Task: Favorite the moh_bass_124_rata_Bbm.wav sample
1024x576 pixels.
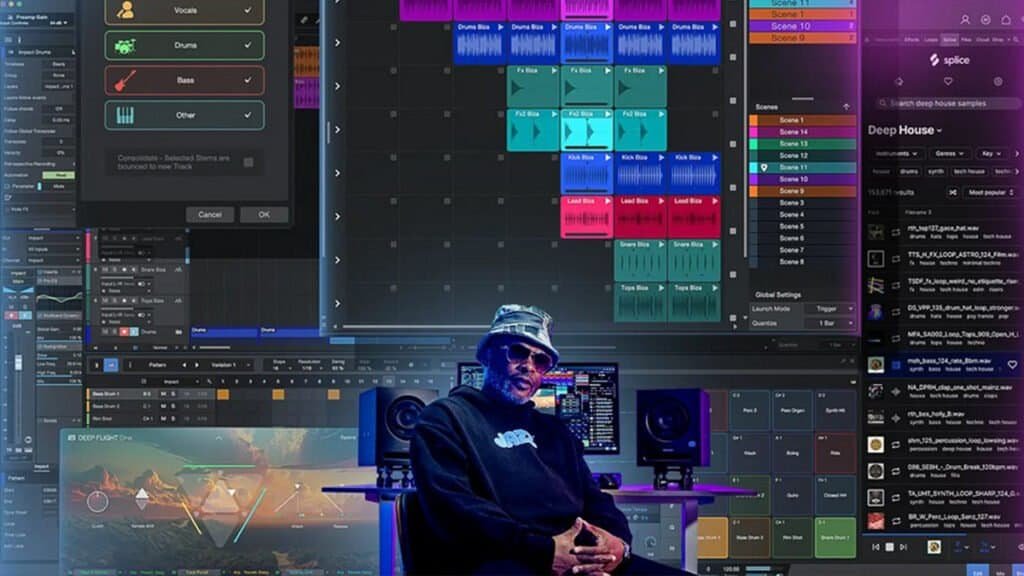Action: tap(1011, 363)
